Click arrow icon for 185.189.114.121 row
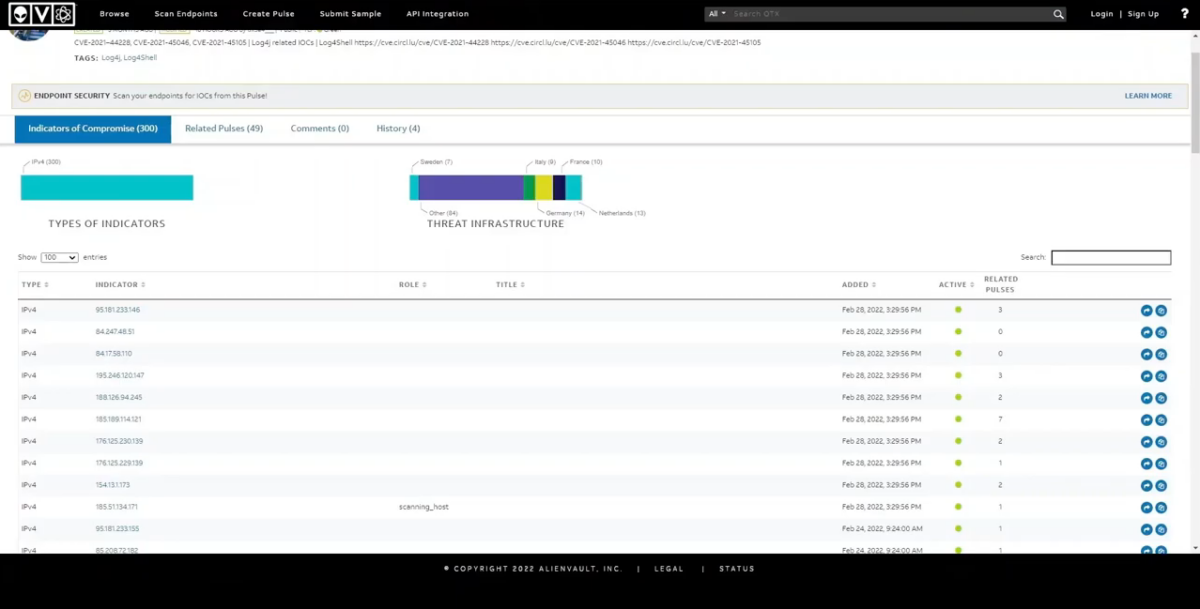The width and height of the screenshot is (1200, 609). tap(1146, 420)
